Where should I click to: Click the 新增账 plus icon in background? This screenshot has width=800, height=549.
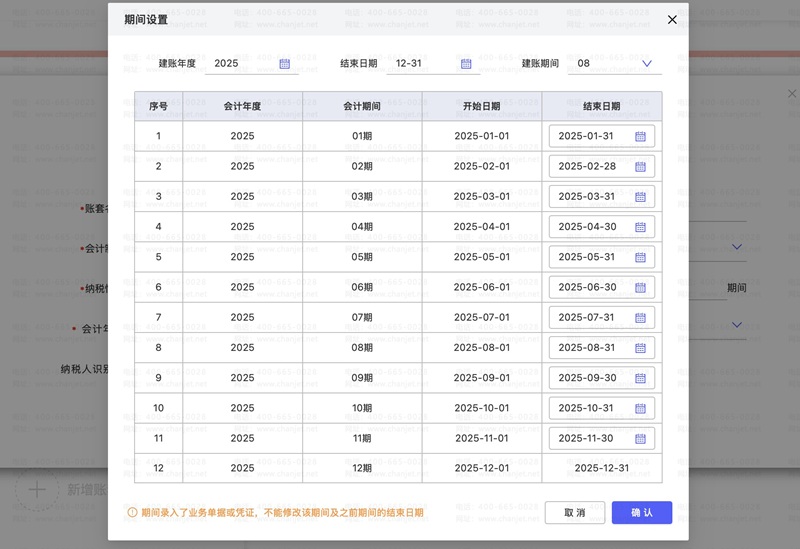pyautogui.click(x=37, y=490)
